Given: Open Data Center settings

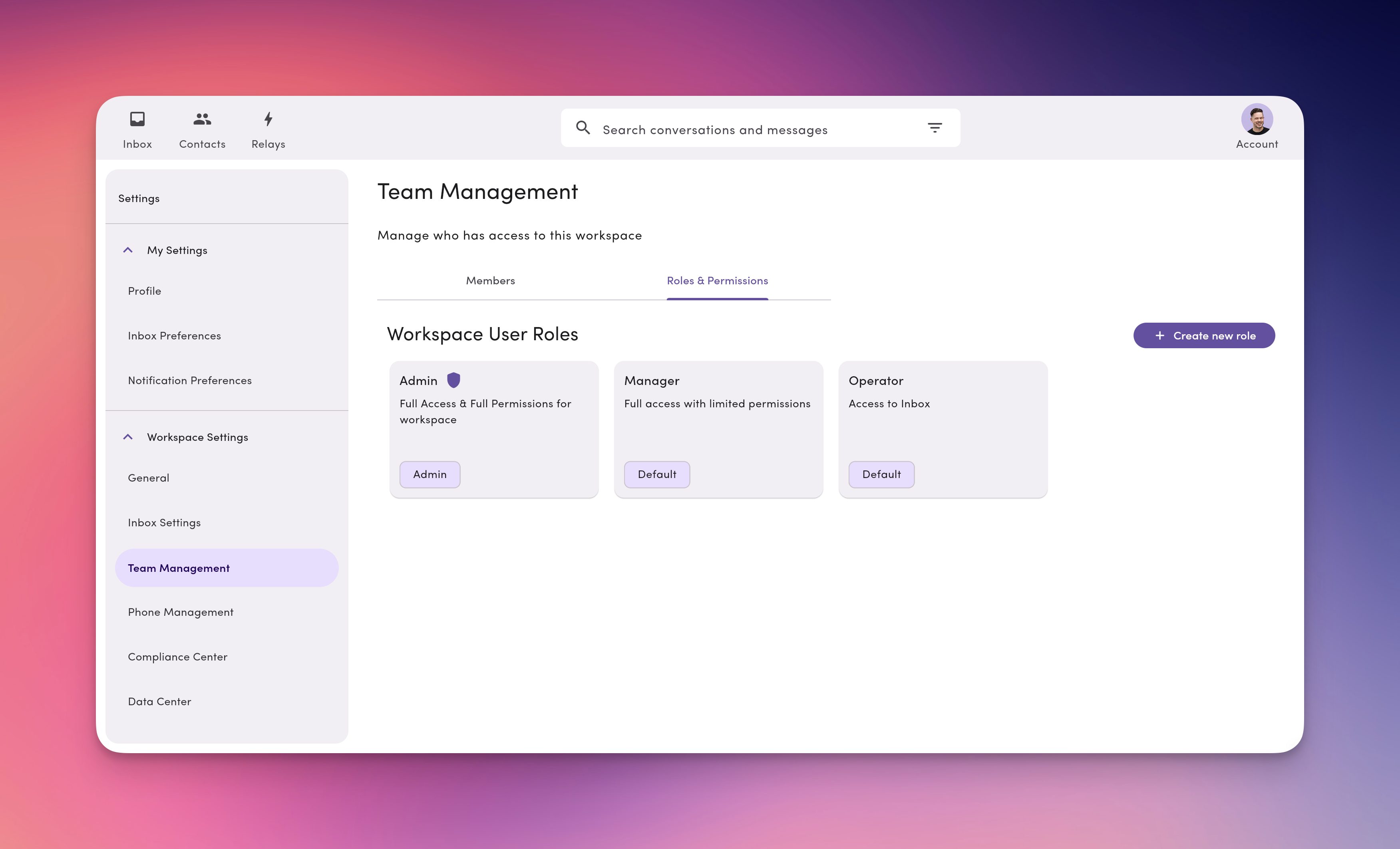Looking at the screenshot, I should coord(159,701).
